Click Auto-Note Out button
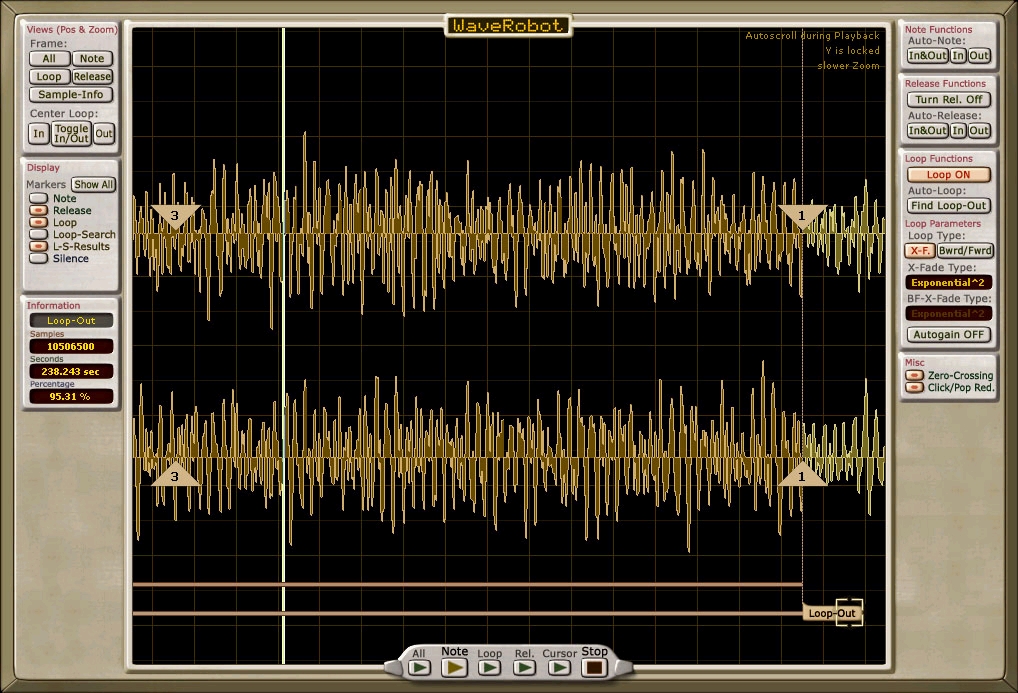This screenshot has height=693, width=1018. click(979, 56)
